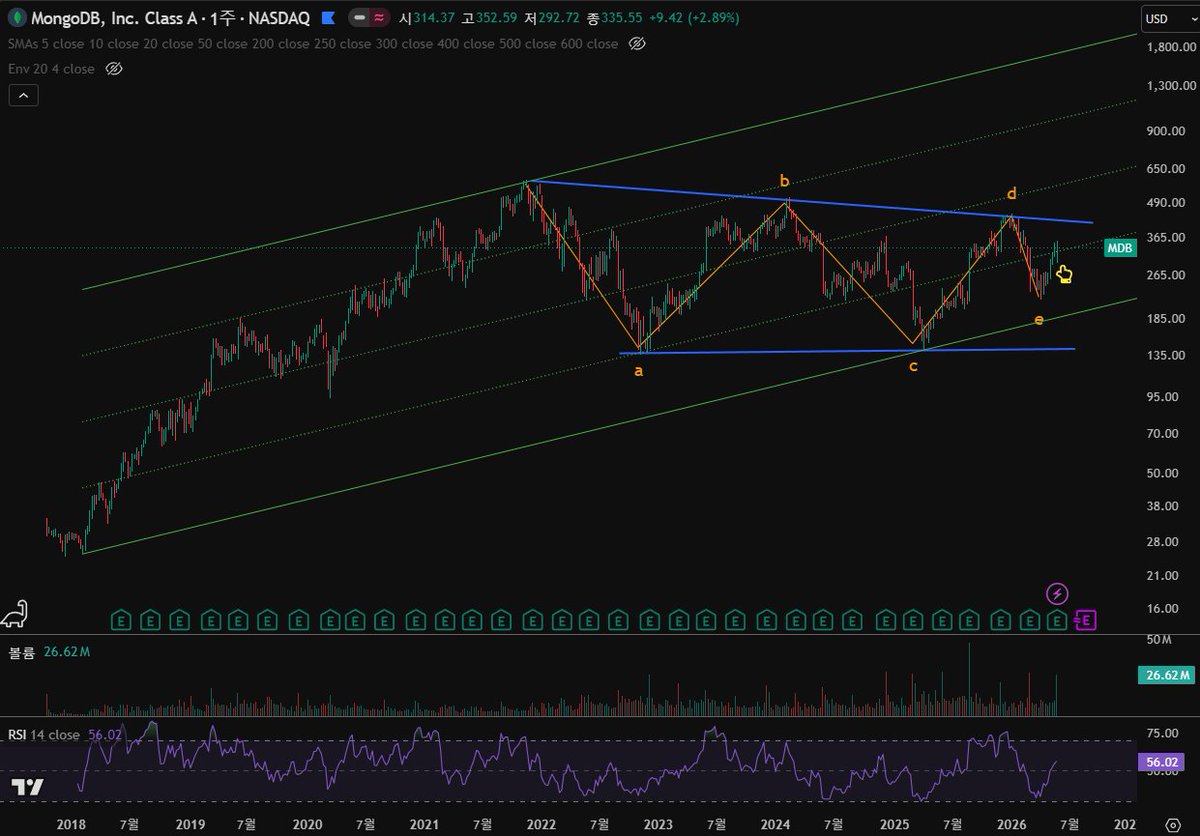This screenshot has width=1200, height=836.
Task: Click the 볼륨 volume legend label
Action: tap(21, 652)
